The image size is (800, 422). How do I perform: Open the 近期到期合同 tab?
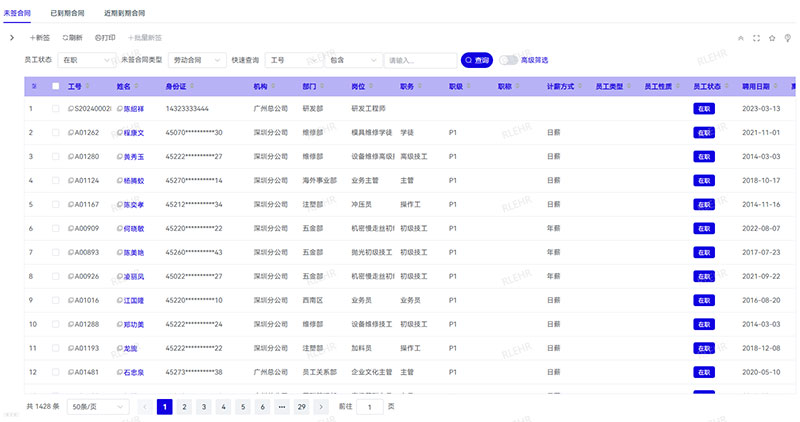click(x=124, y=13)
